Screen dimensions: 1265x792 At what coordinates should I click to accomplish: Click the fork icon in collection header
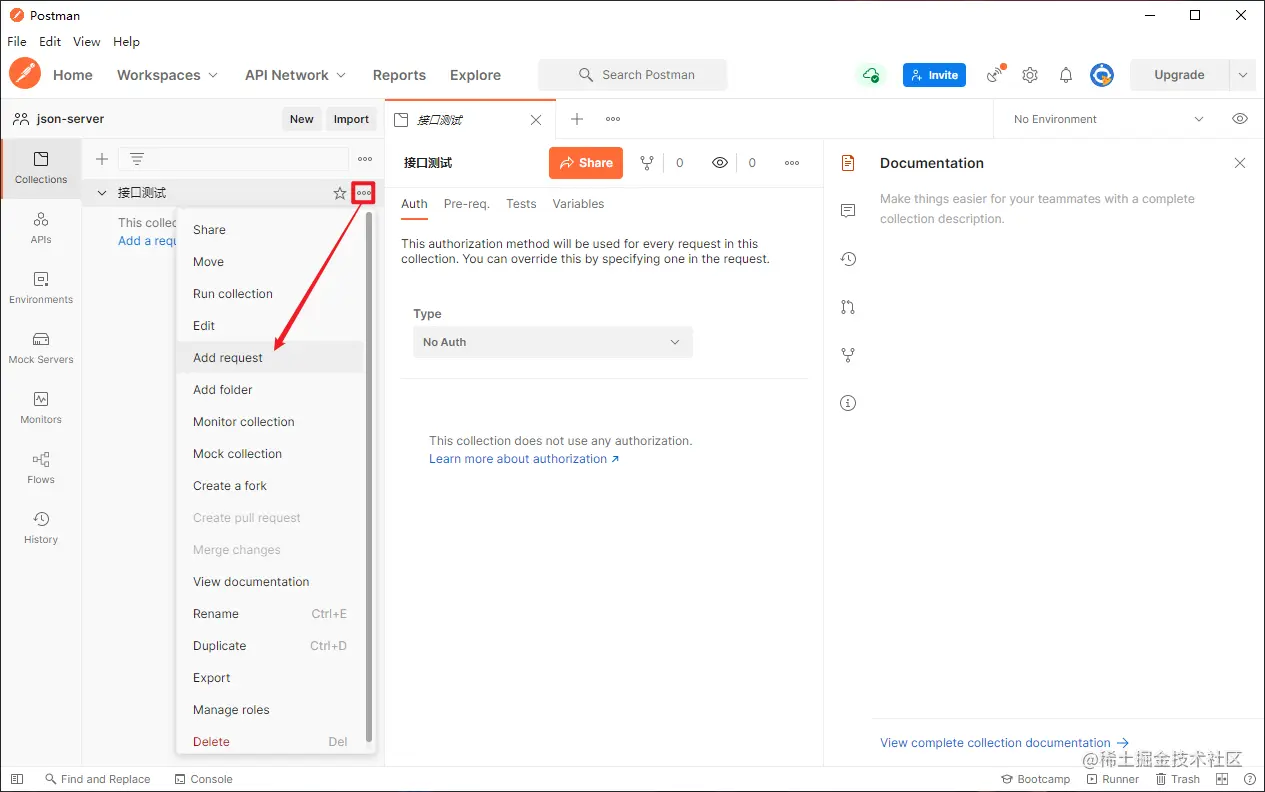(647, 163)
